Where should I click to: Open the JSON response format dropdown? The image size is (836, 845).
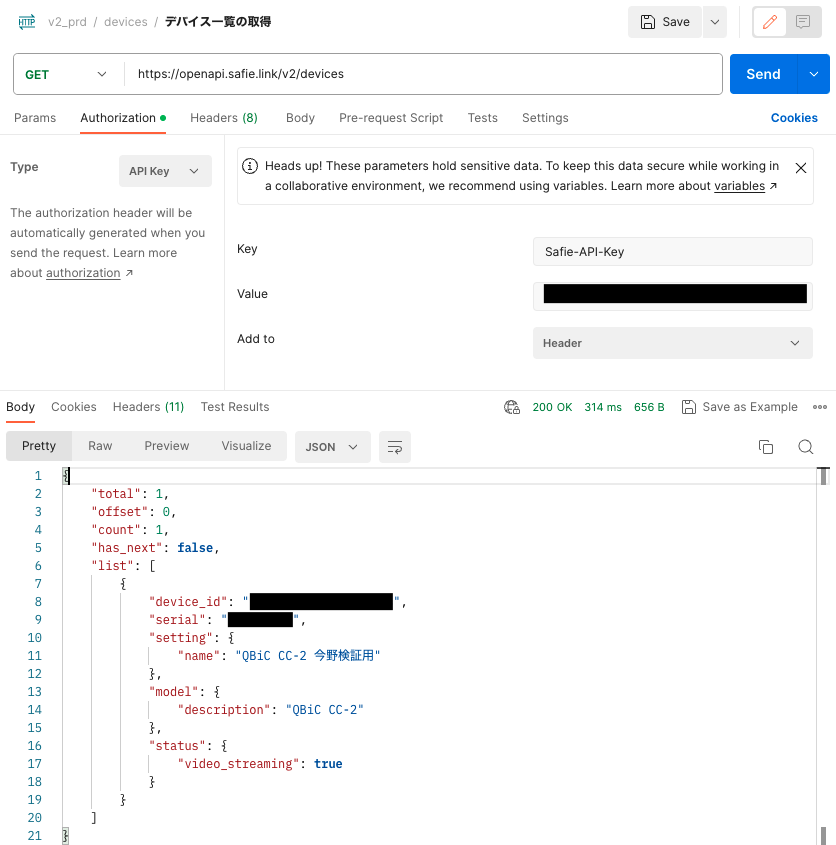[x=332, y=447]
